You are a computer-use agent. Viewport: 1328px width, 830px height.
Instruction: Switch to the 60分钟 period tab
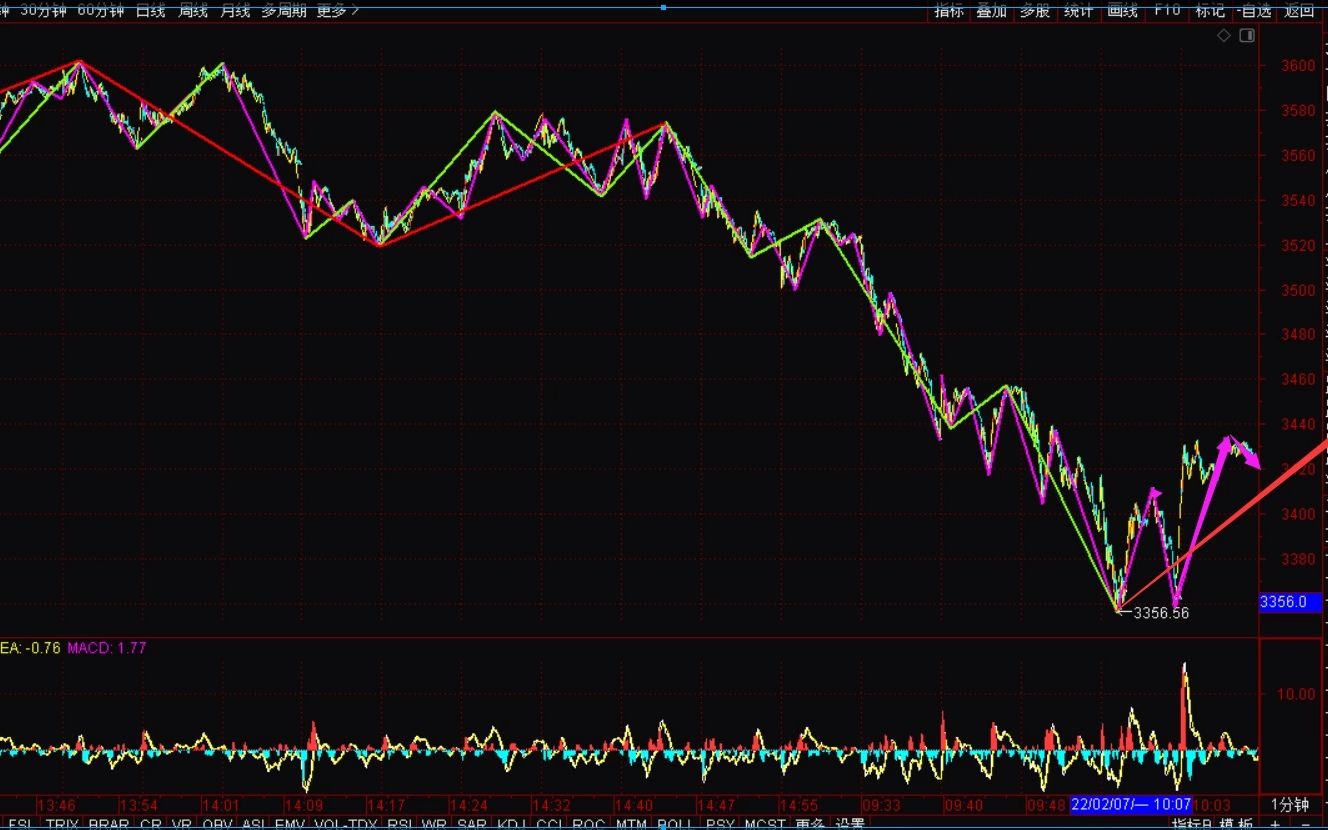pos(101,10)
